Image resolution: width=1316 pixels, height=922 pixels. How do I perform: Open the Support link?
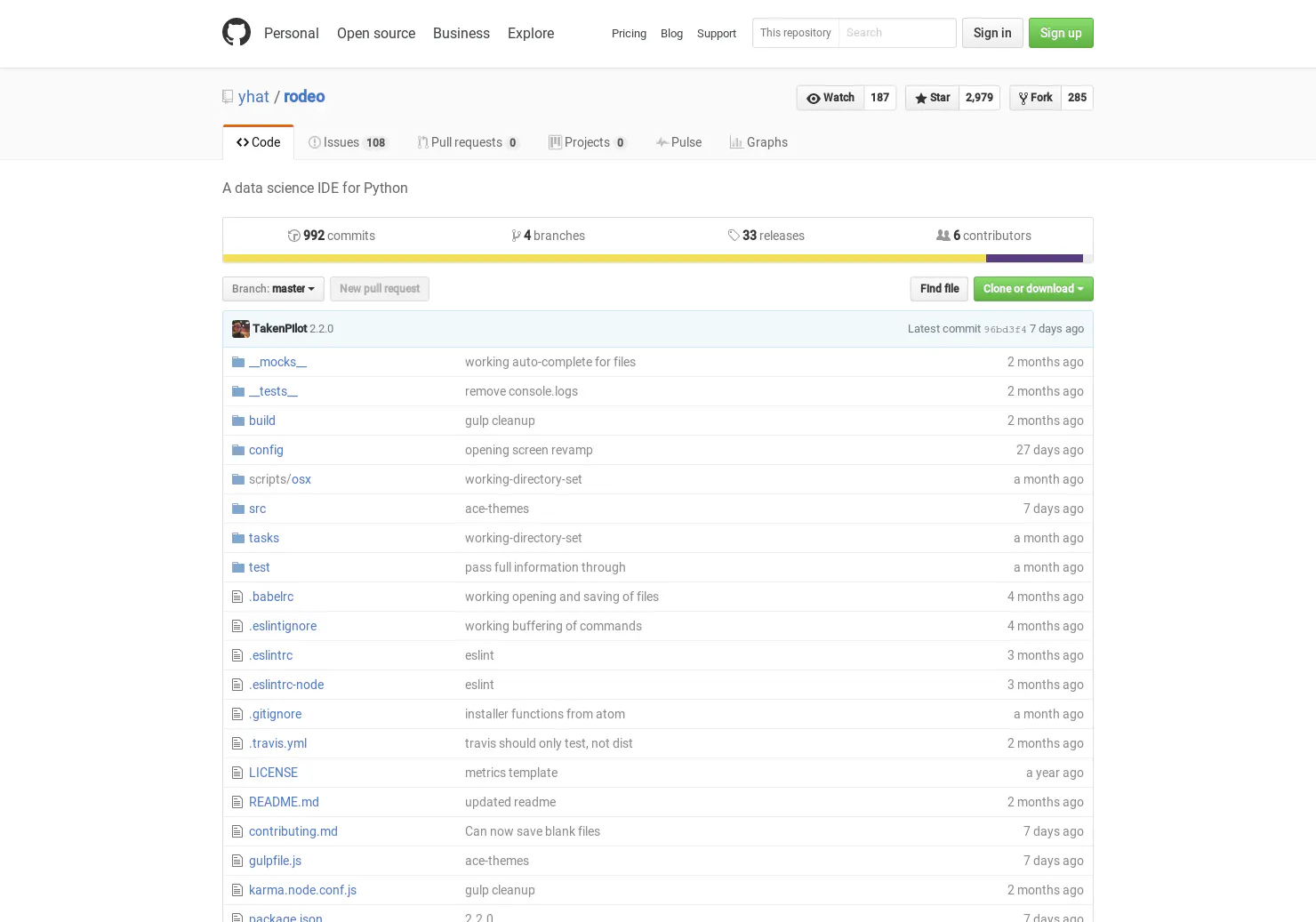coord(717,34)
